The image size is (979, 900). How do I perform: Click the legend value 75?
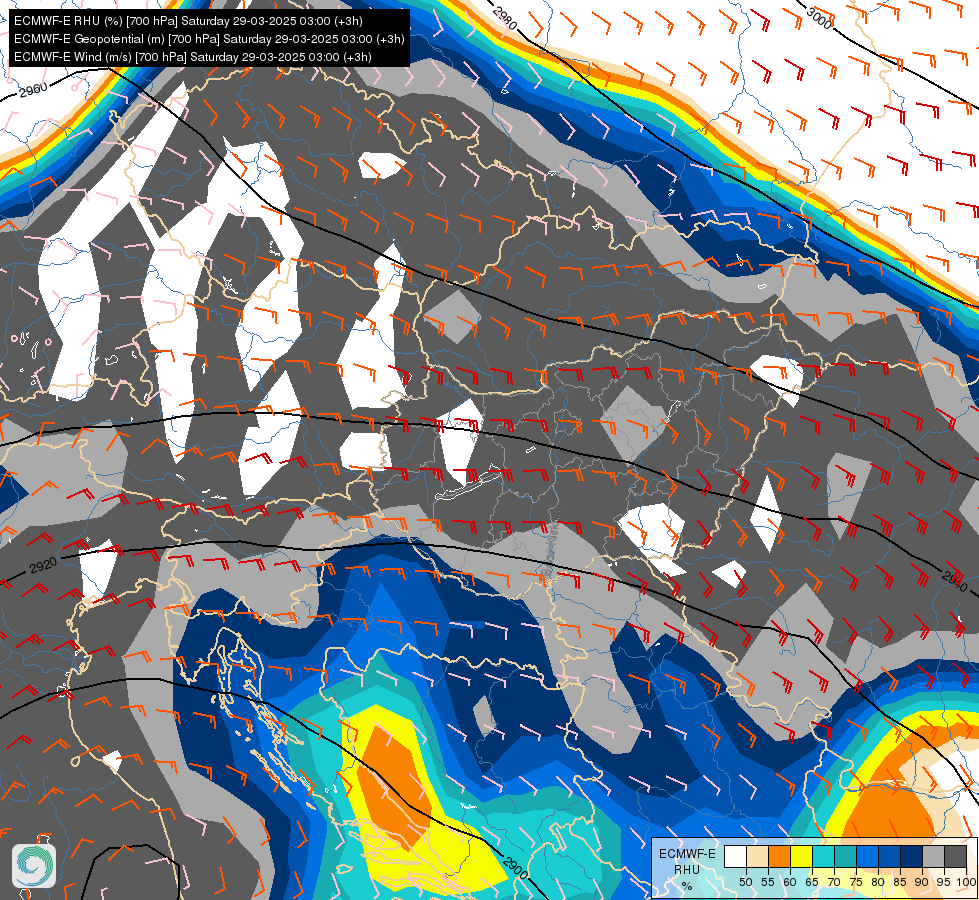tap(856, 882)
